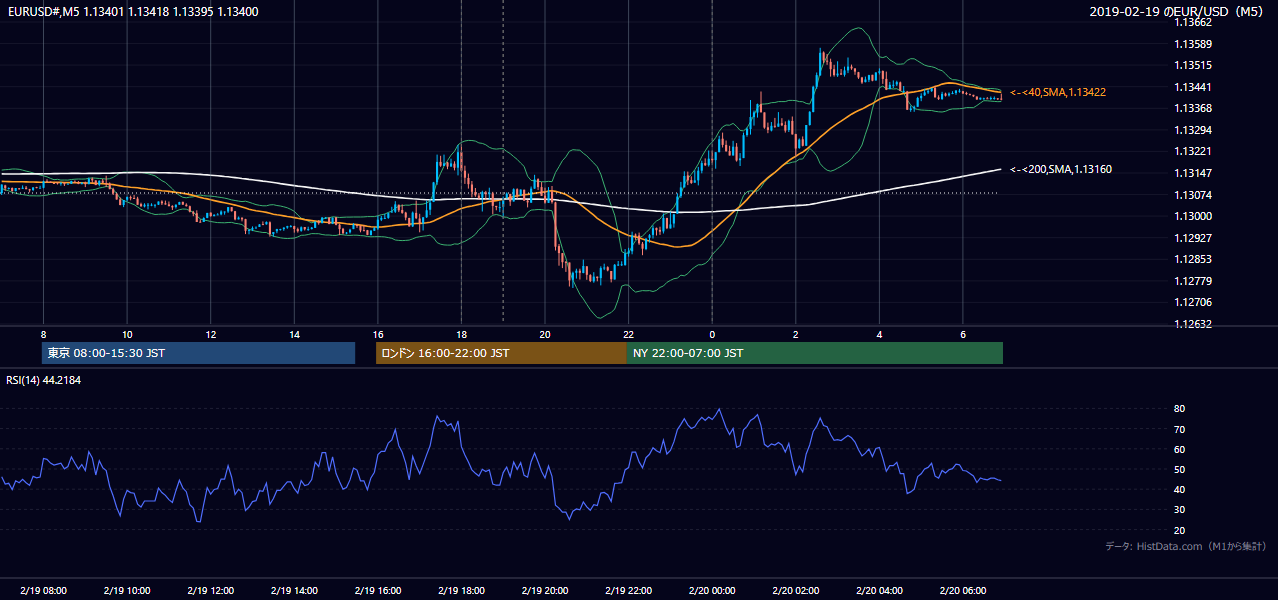Click hour tick 0 under the price chart
Screen dimensions: 1278x600
712,334
